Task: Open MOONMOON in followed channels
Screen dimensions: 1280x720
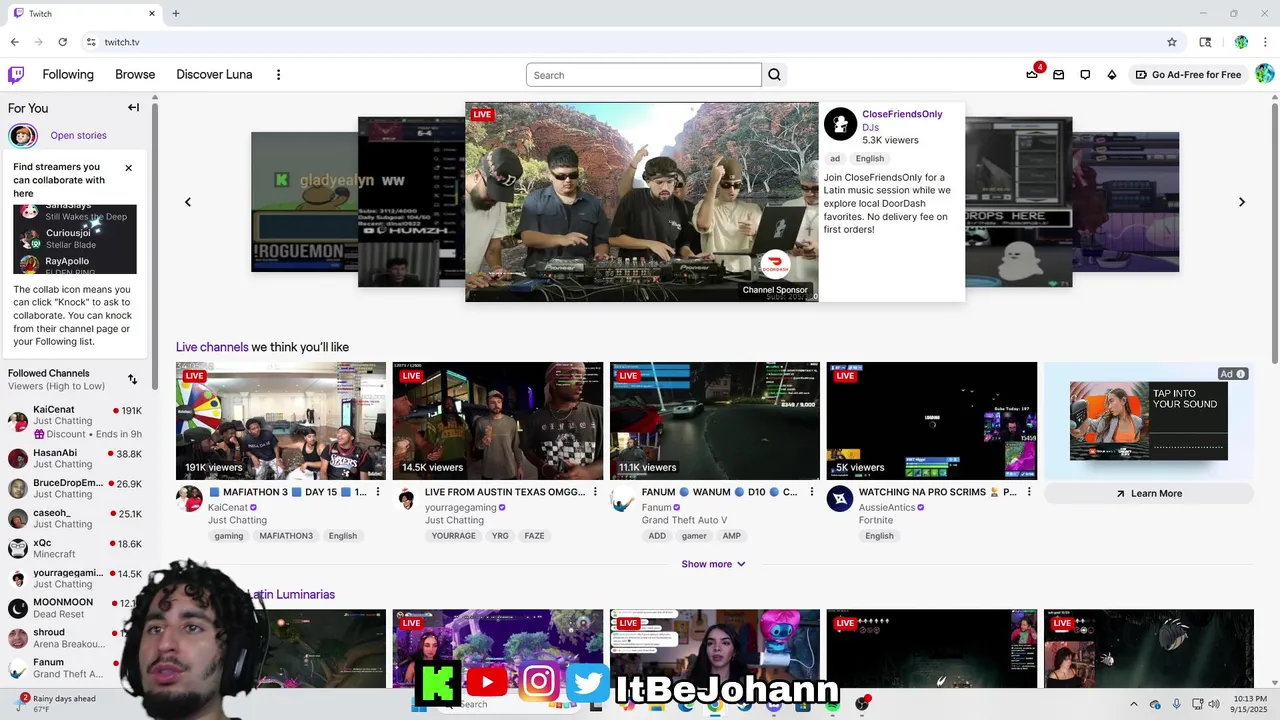Action: [x=75, y=608]
